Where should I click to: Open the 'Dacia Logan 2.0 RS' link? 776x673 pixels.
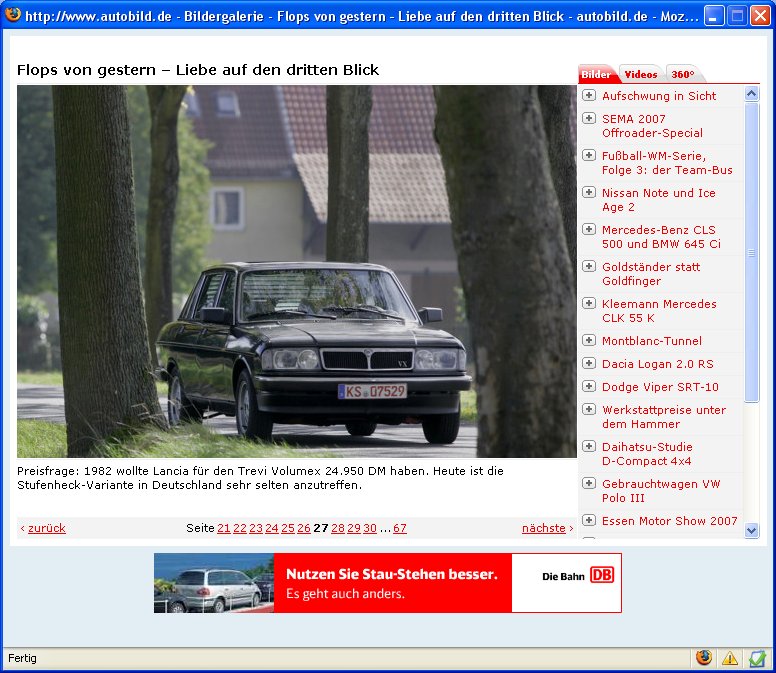coord(658,364)
